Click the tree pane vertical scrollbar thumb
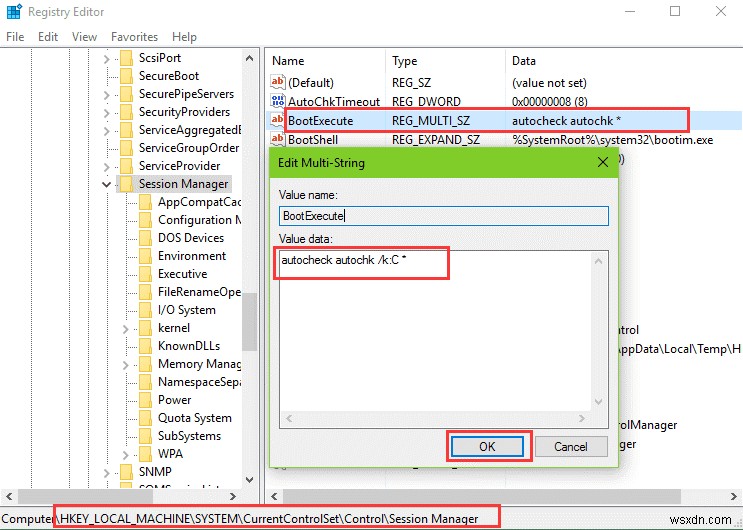Viewport: 743px width, 530px height. [x=249, y=321]
